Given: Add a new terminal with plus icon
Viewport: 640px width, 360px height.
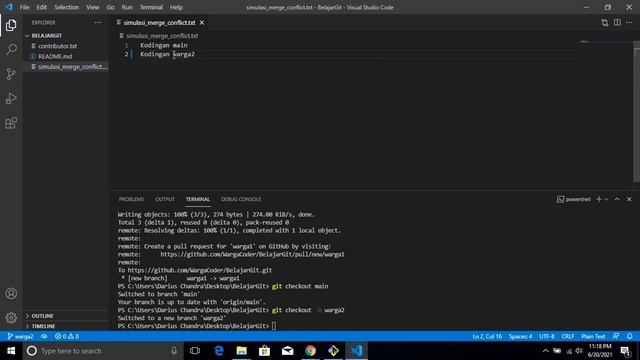Looking at the screenshot, I should point(599,199).
